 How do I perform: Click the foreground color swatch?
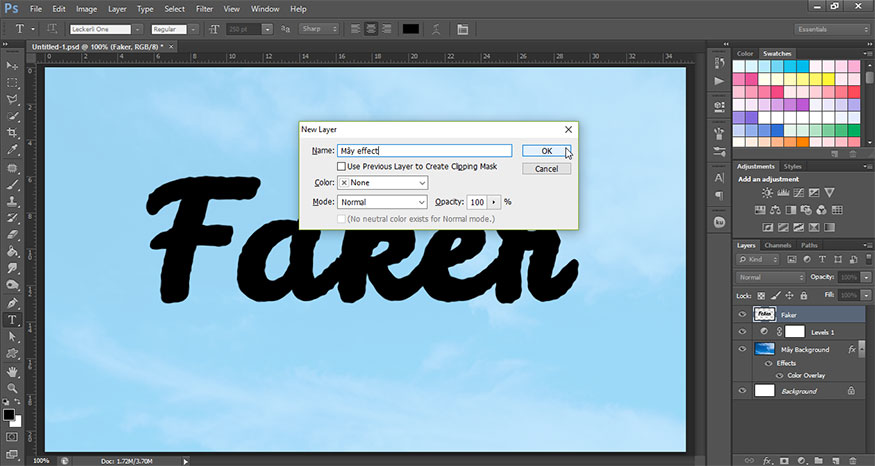(x=8, y=415)
